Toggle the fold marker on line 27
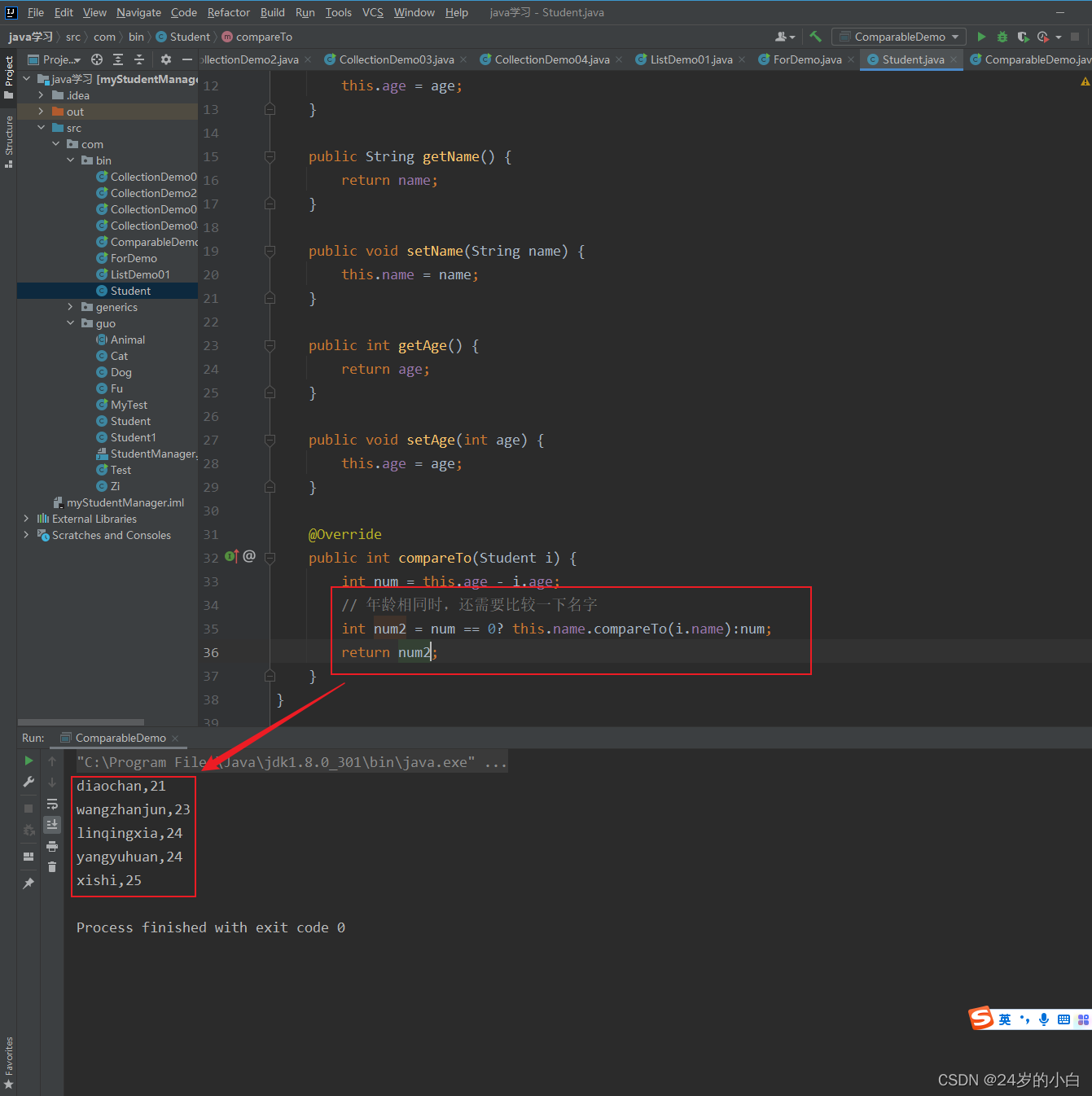 [270, 440]
